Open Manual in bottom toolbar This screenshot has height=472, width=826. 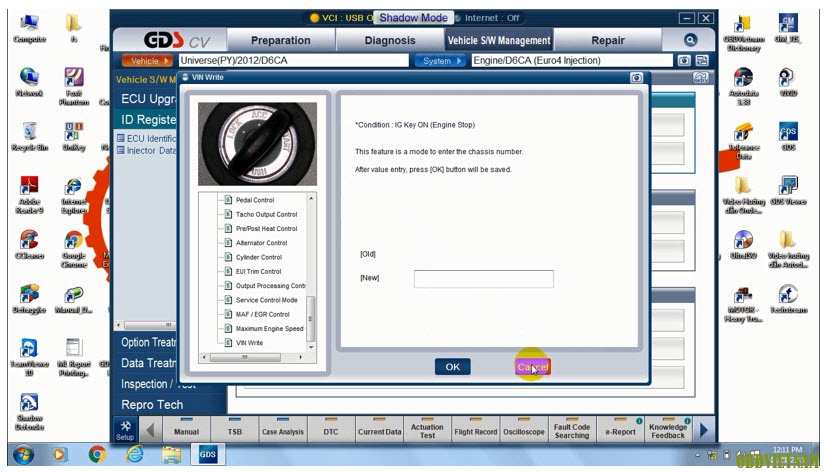pyautogui.click(x=186, y=430)
